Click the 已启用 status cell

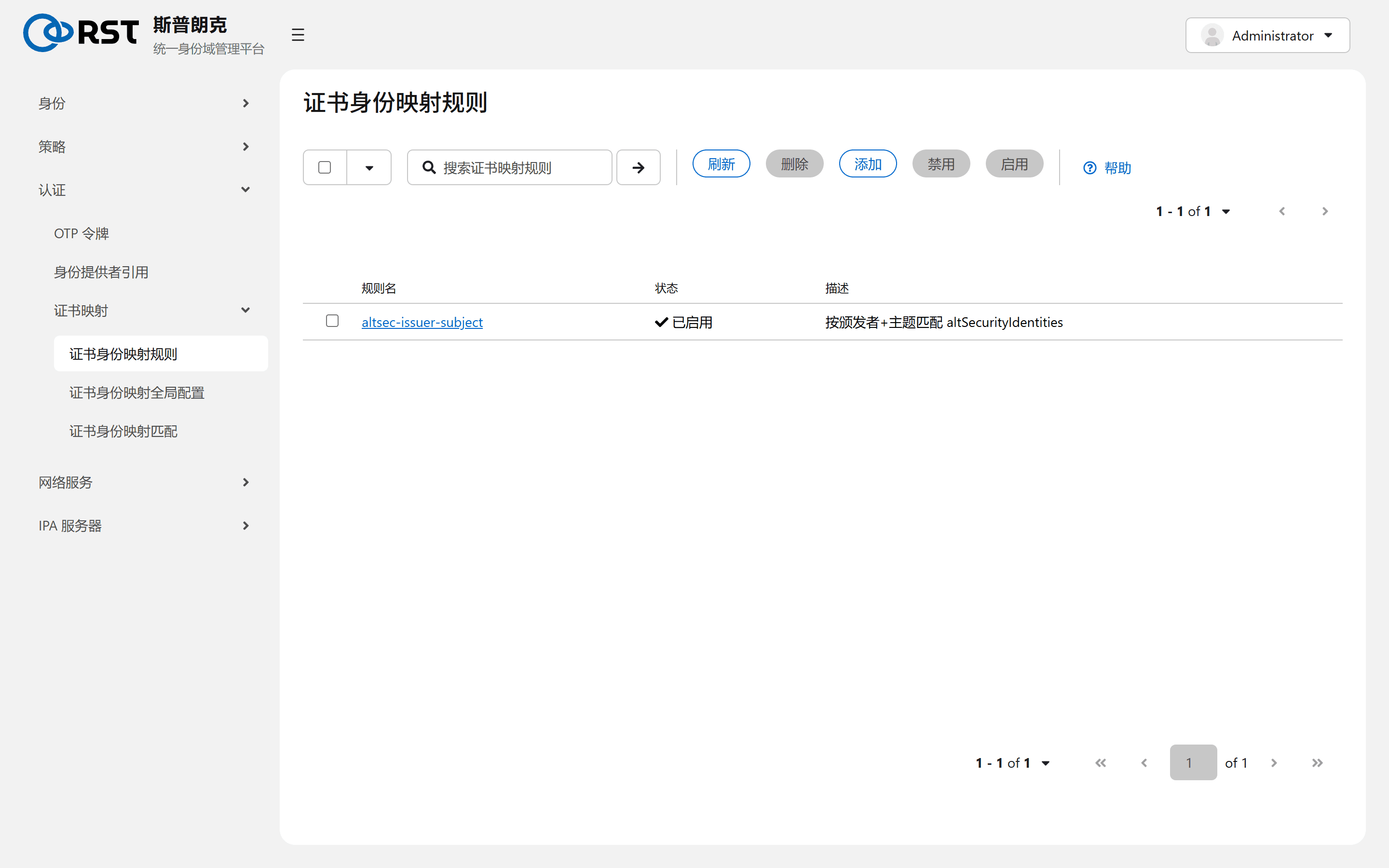[683, 322]
